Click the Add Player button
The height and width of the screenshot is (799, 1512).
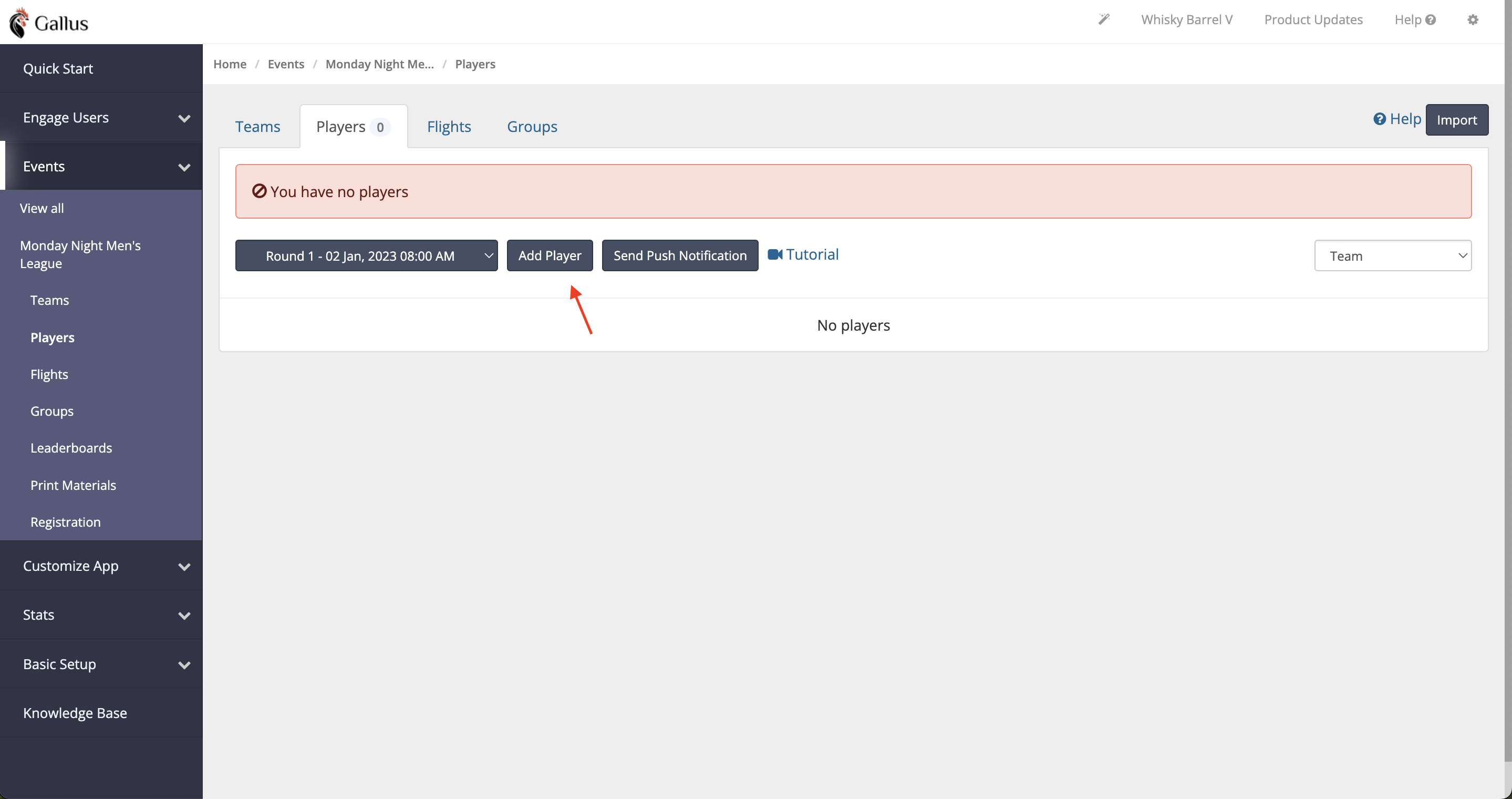tap(550, 255)
